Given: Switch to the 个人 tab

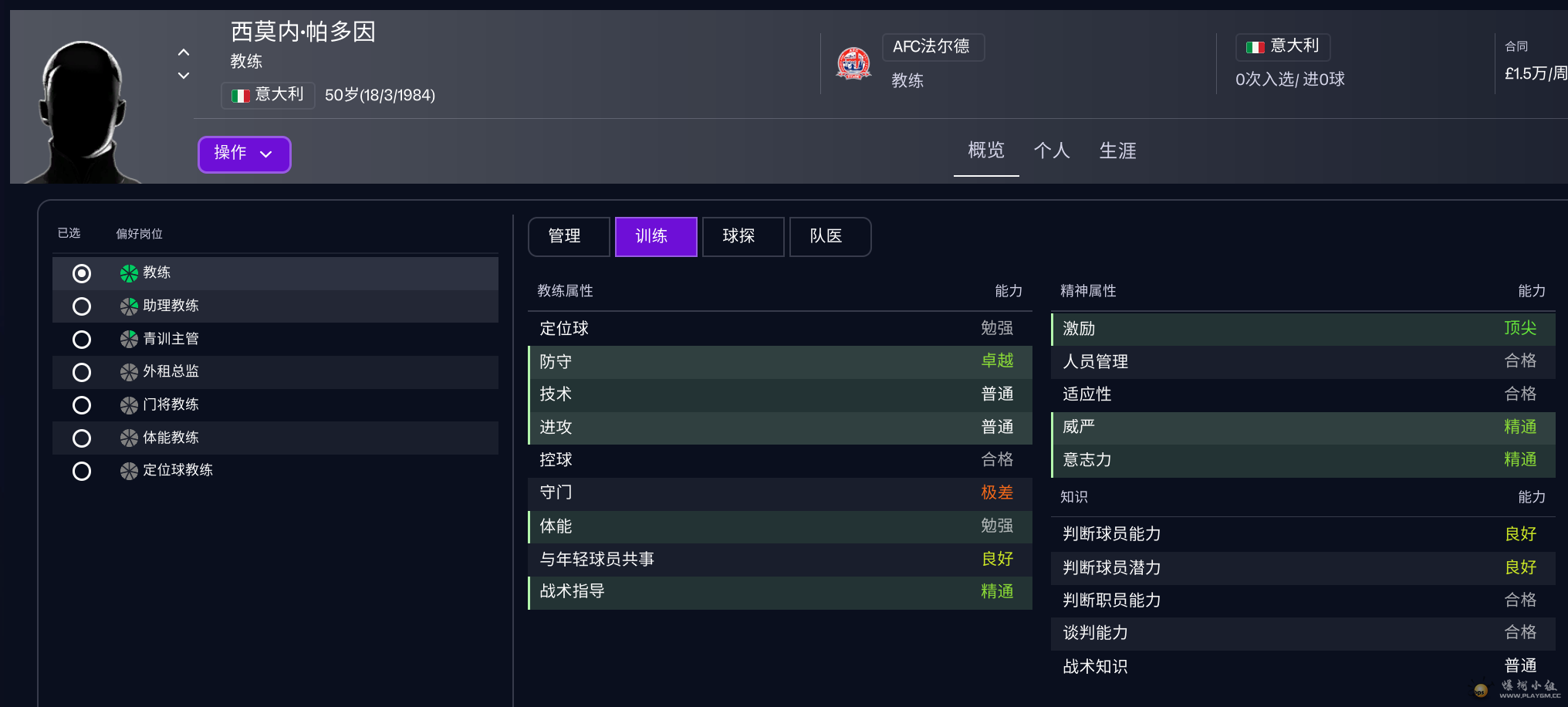Looking at the screenshot, I should [x=1052, y=151].
